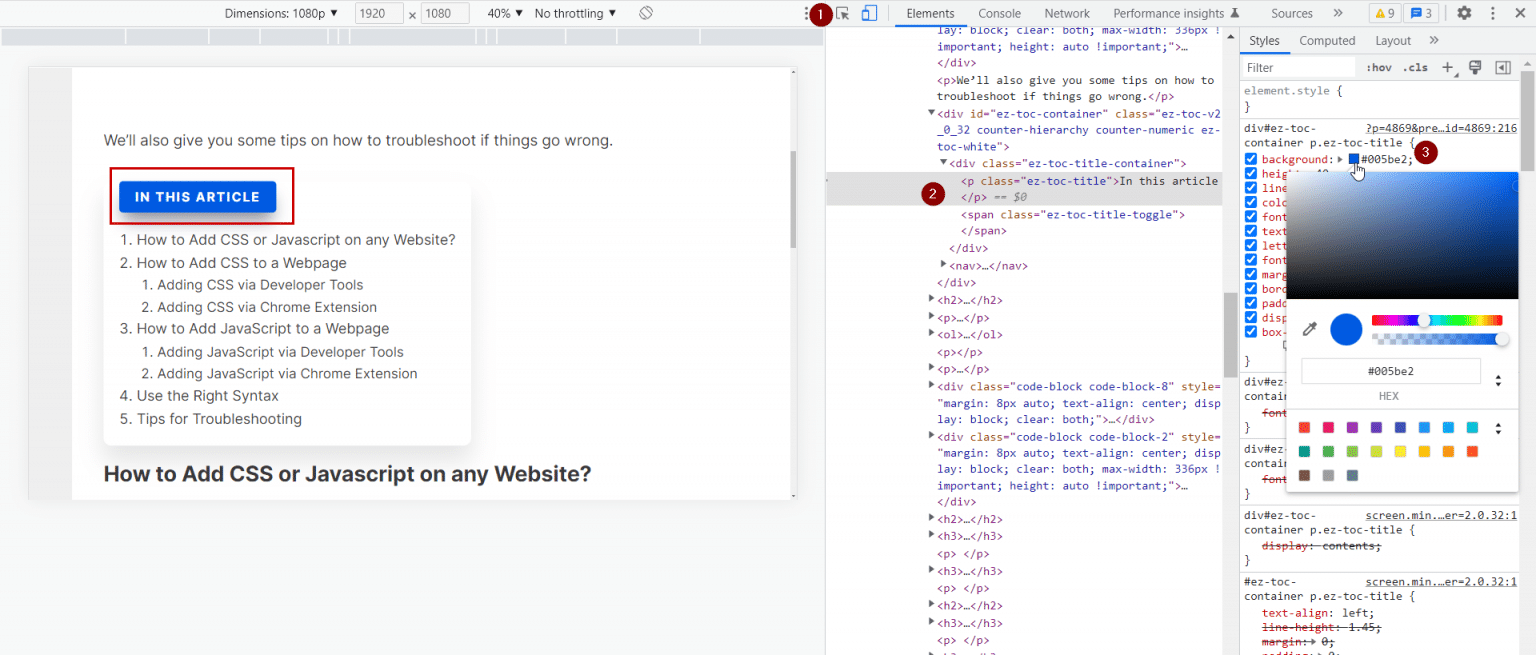The width and height of the screenshot is (1536, 655).
Task: Open DevTools settings gear
Action: (x=1464, y=13)
